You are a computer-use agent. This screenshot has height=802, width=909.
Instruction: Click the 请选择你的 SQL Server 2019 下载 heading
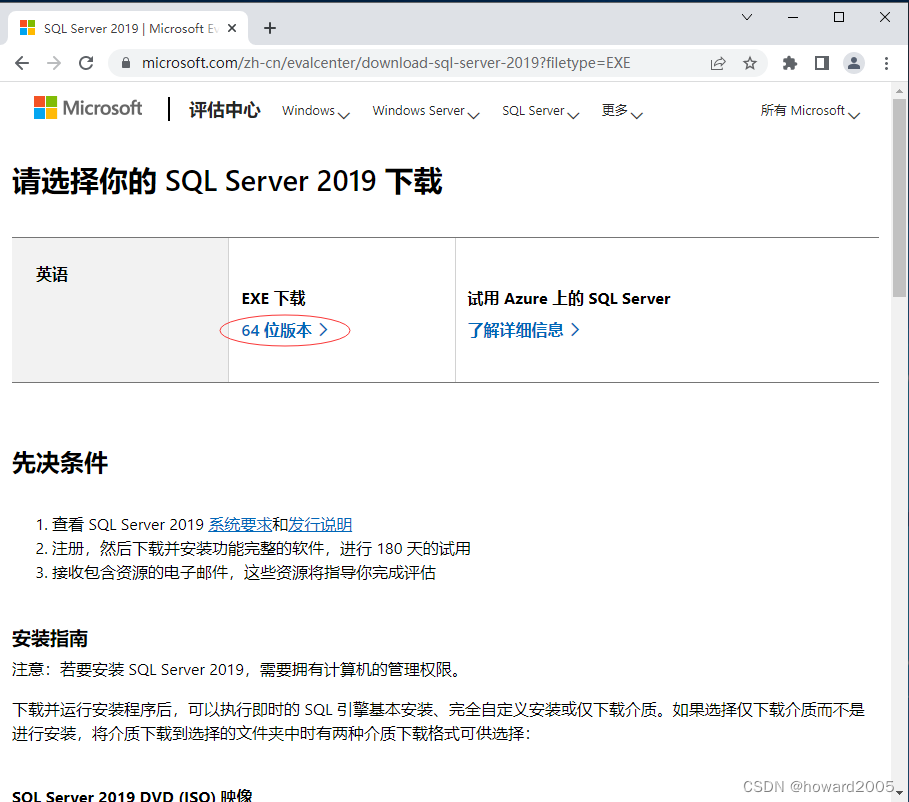(x=227, y=181)
